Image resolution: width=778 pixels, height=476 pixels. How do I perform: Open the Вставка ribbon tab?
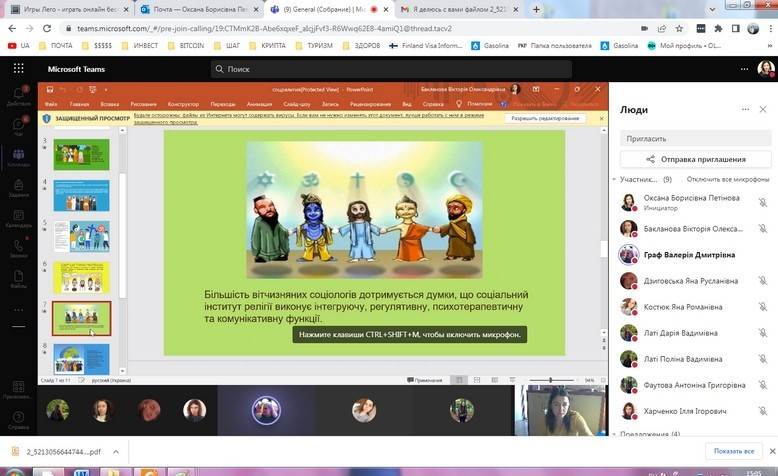click(110, 104)
